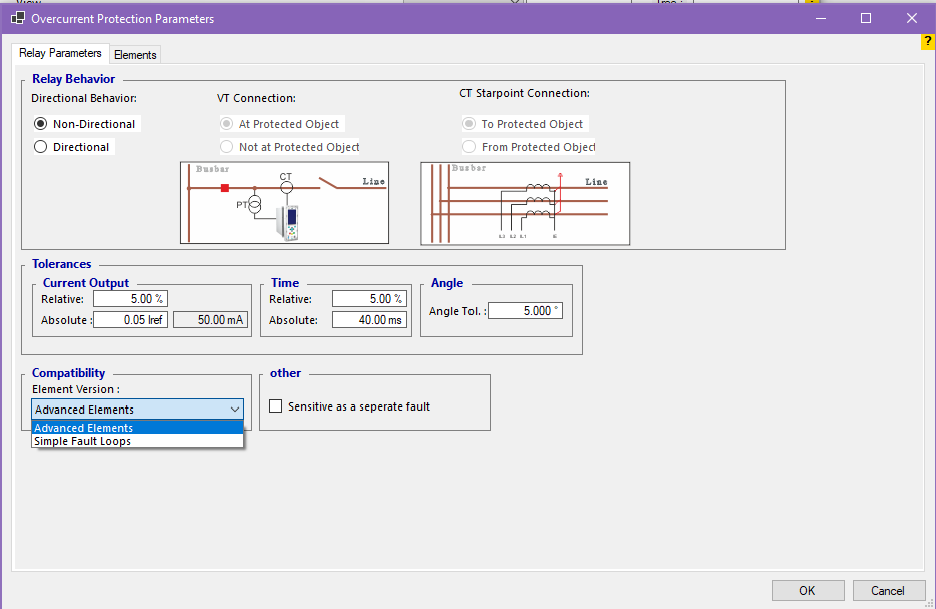This screenshot has height=609, width=936.
Task: Click the Time Relative percent field
Action: [x=368, y=299]
